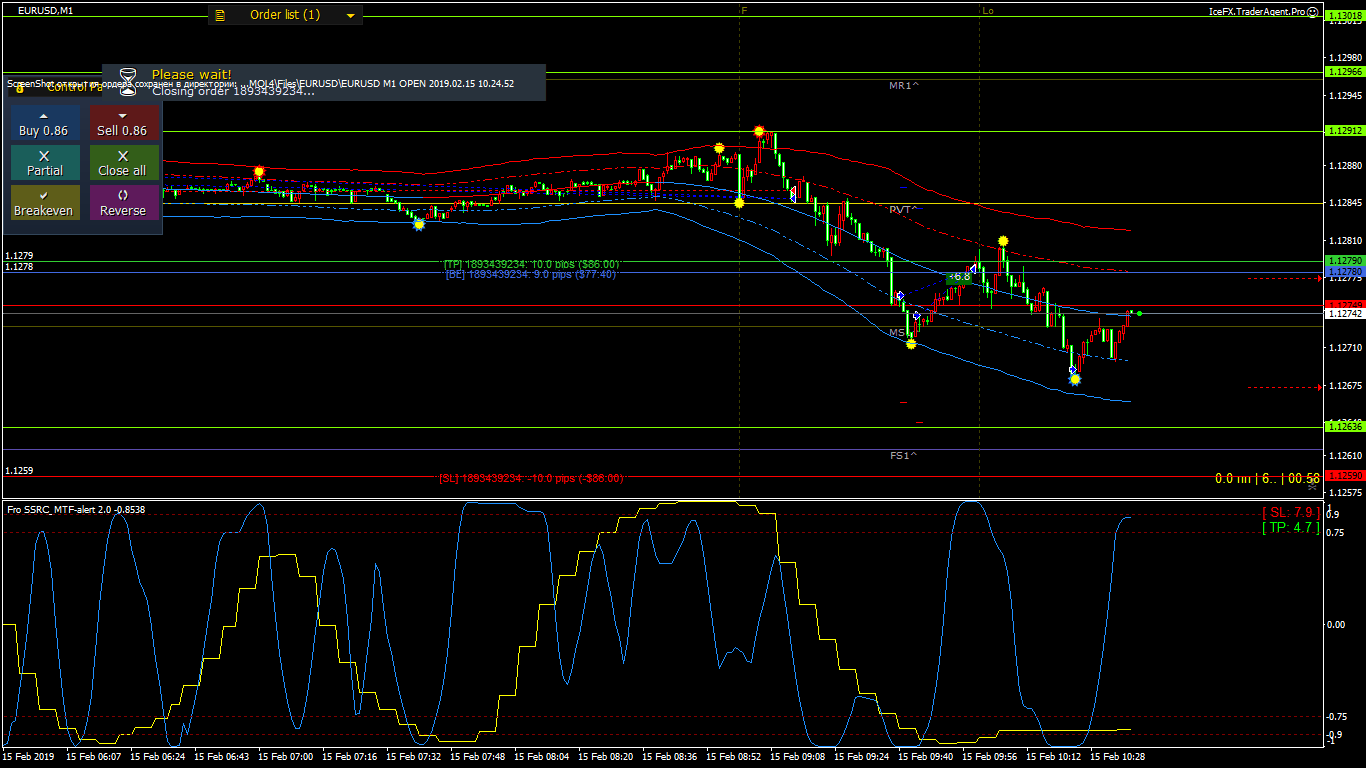Click the Control Panel lock icon

20,87
